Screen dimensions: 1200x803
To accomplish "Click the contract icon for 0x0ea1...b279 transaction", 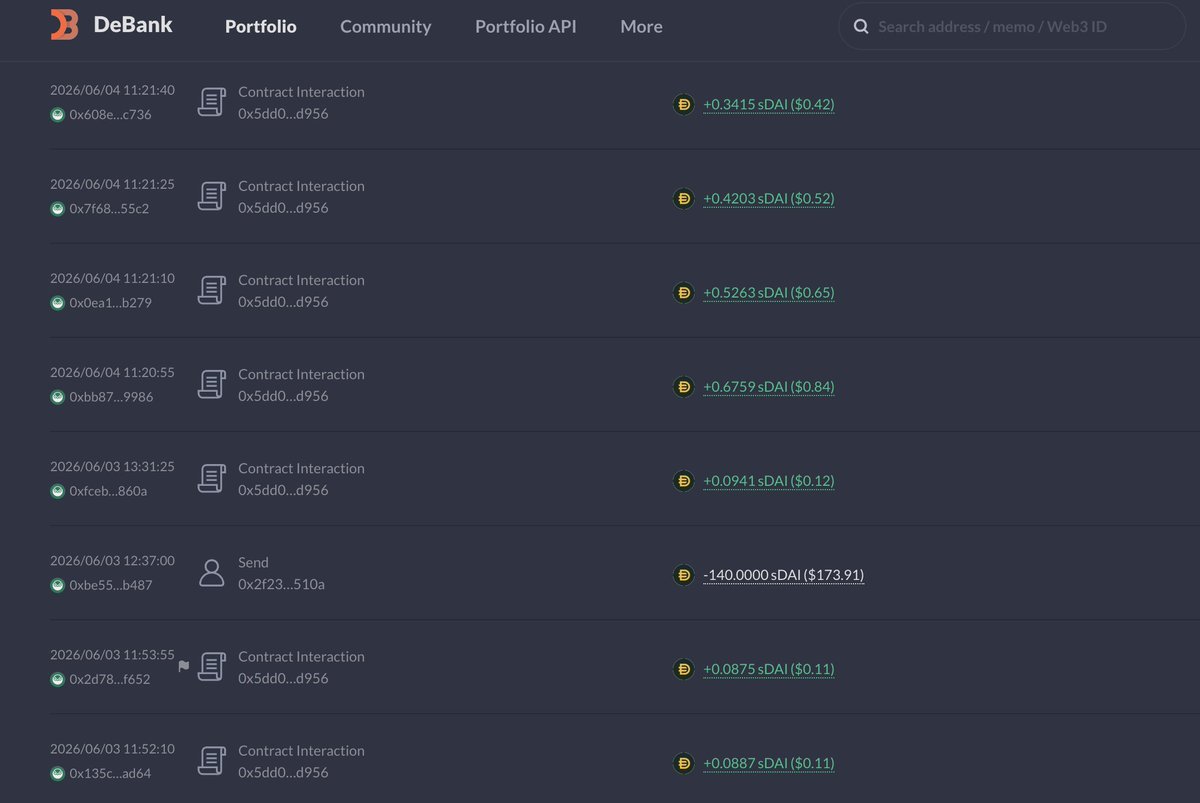I will [x=211, y=290].
